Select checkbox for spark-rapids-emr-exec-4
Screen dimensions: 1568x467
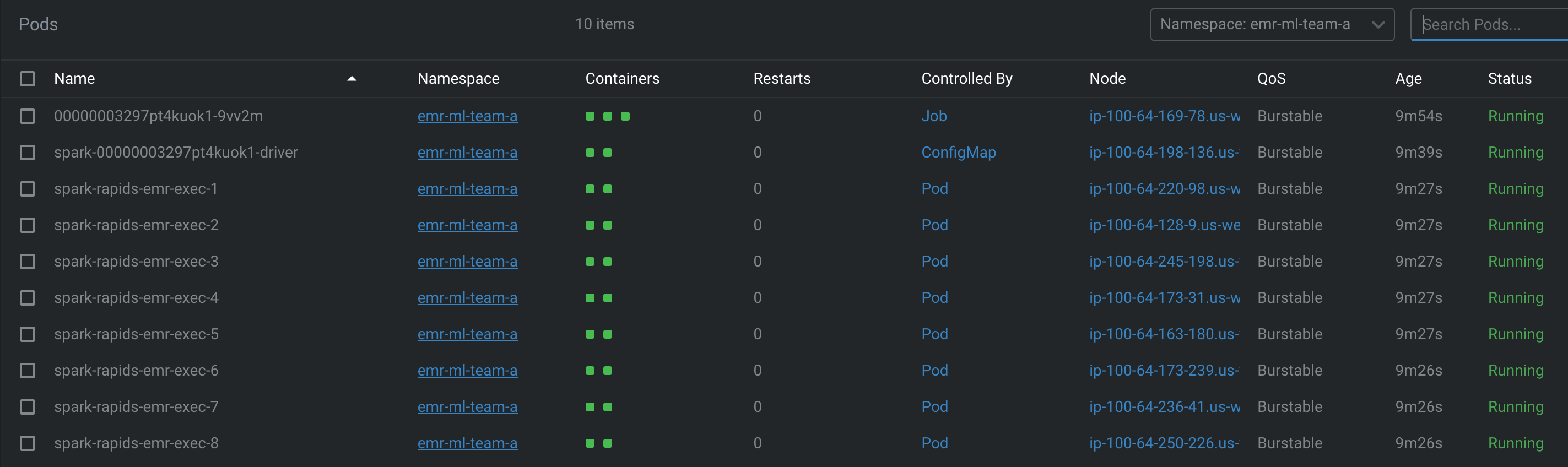28,298
